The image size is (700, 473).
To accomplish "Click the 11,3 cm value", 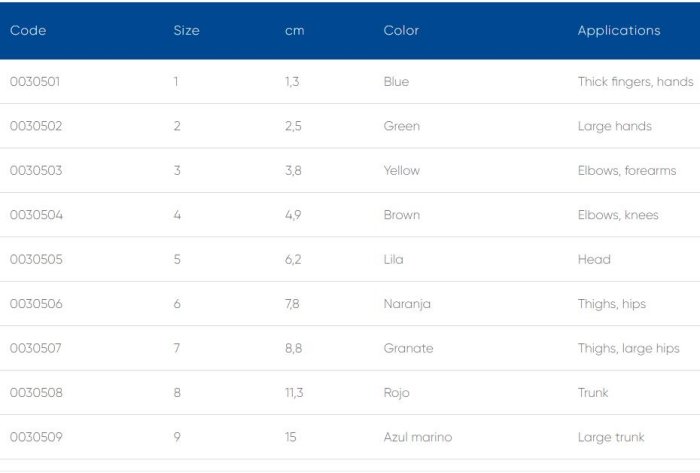I will point(294,393).
